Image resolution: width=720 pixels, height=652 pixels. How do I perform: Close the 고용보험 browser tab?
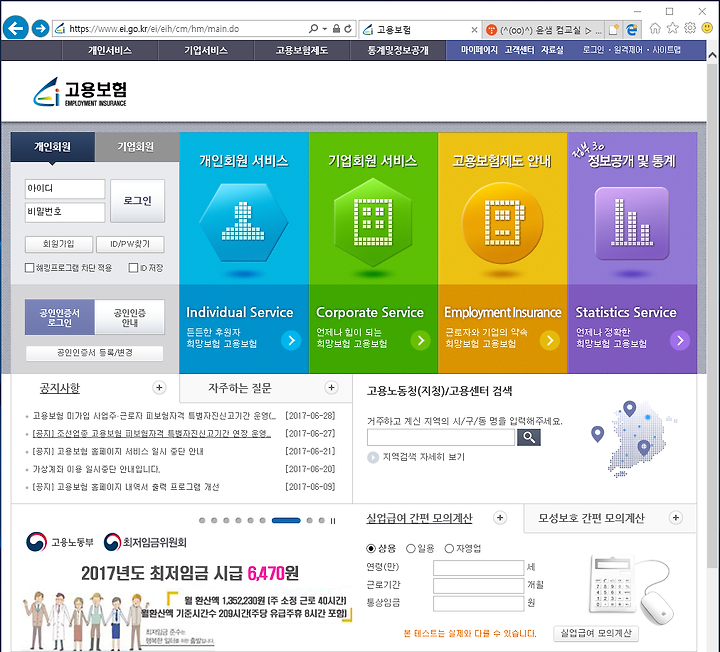(x=474, y=30)
